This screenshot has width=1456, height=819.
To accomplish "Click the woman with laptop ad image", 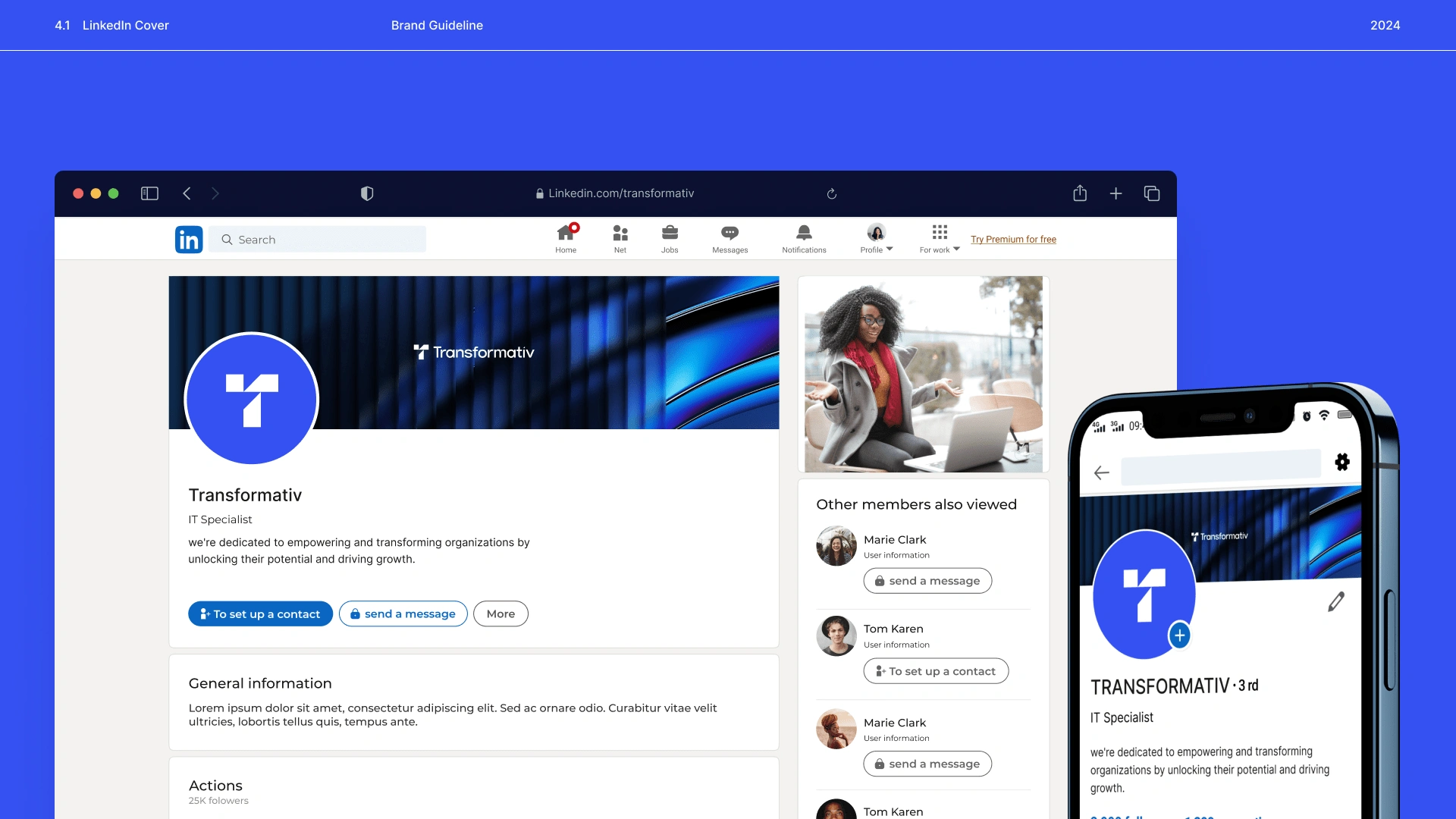I will click(924, 375).
